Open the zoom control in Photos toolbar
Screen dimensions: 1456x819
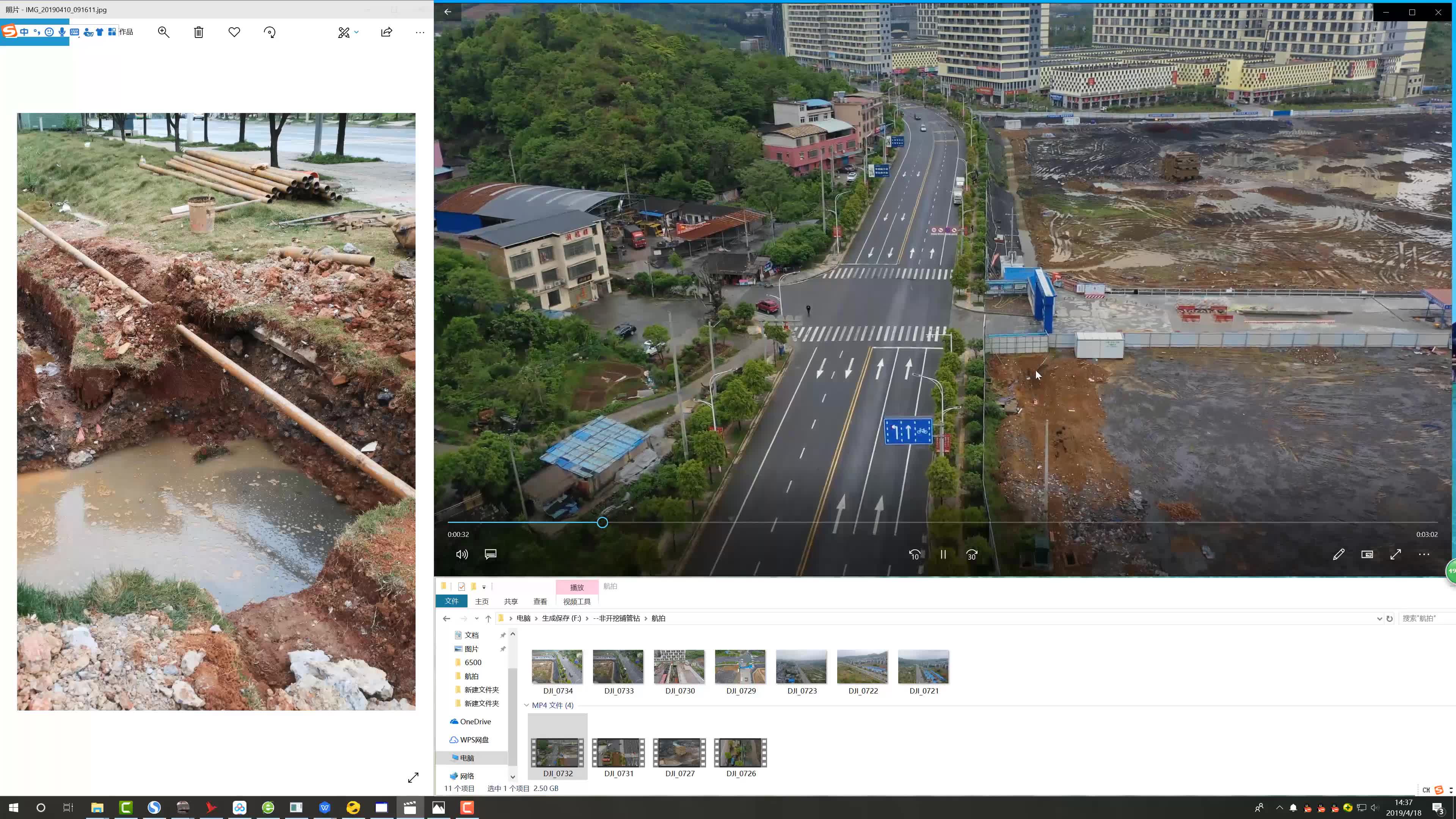point(163,32)
